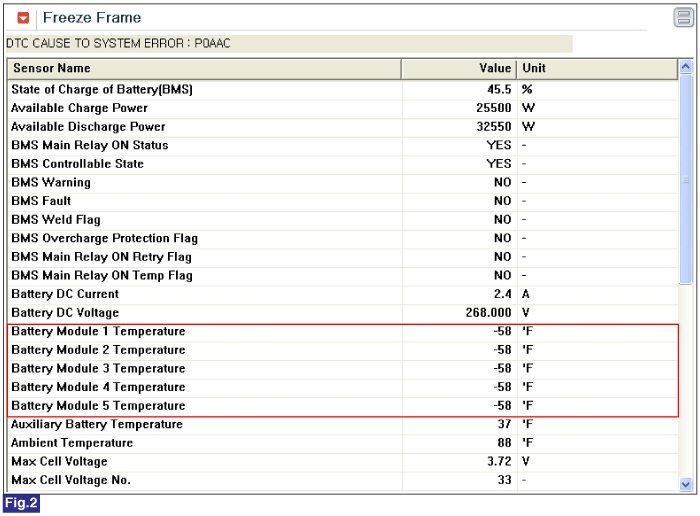Select Battery Module 5 Temperature row

(x=343, y=406)
